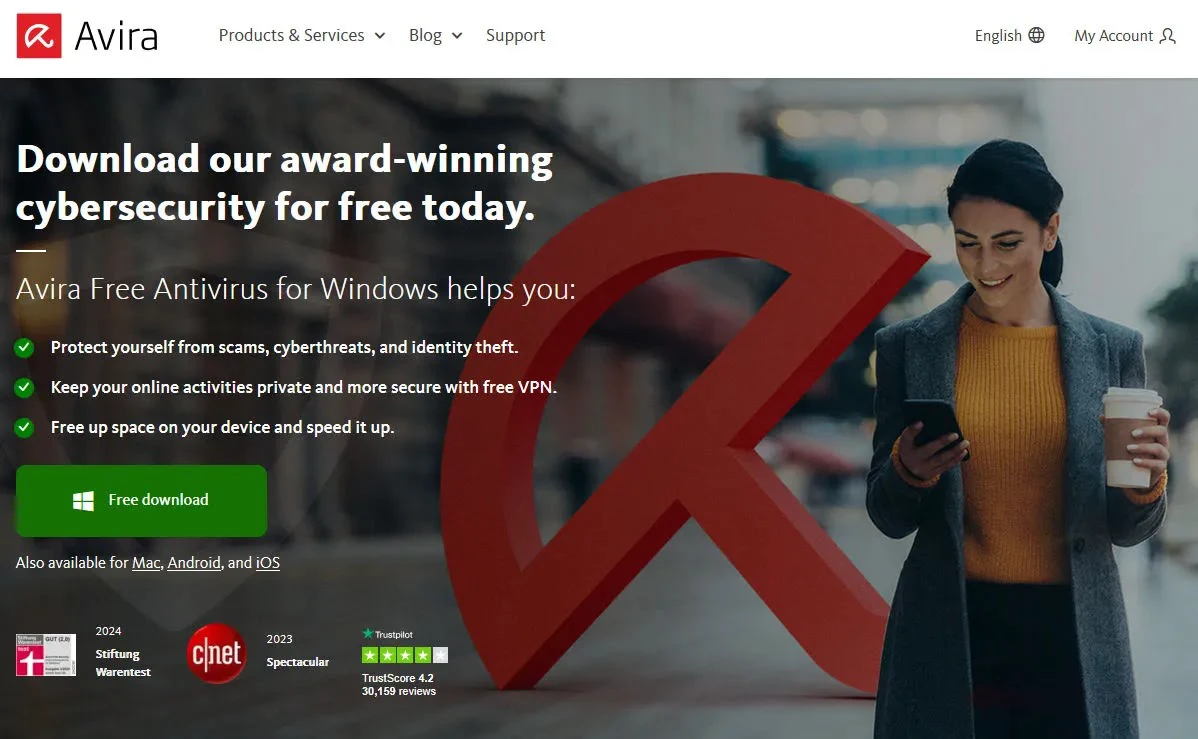Click the Windows logo on Free download

[83, 501]
